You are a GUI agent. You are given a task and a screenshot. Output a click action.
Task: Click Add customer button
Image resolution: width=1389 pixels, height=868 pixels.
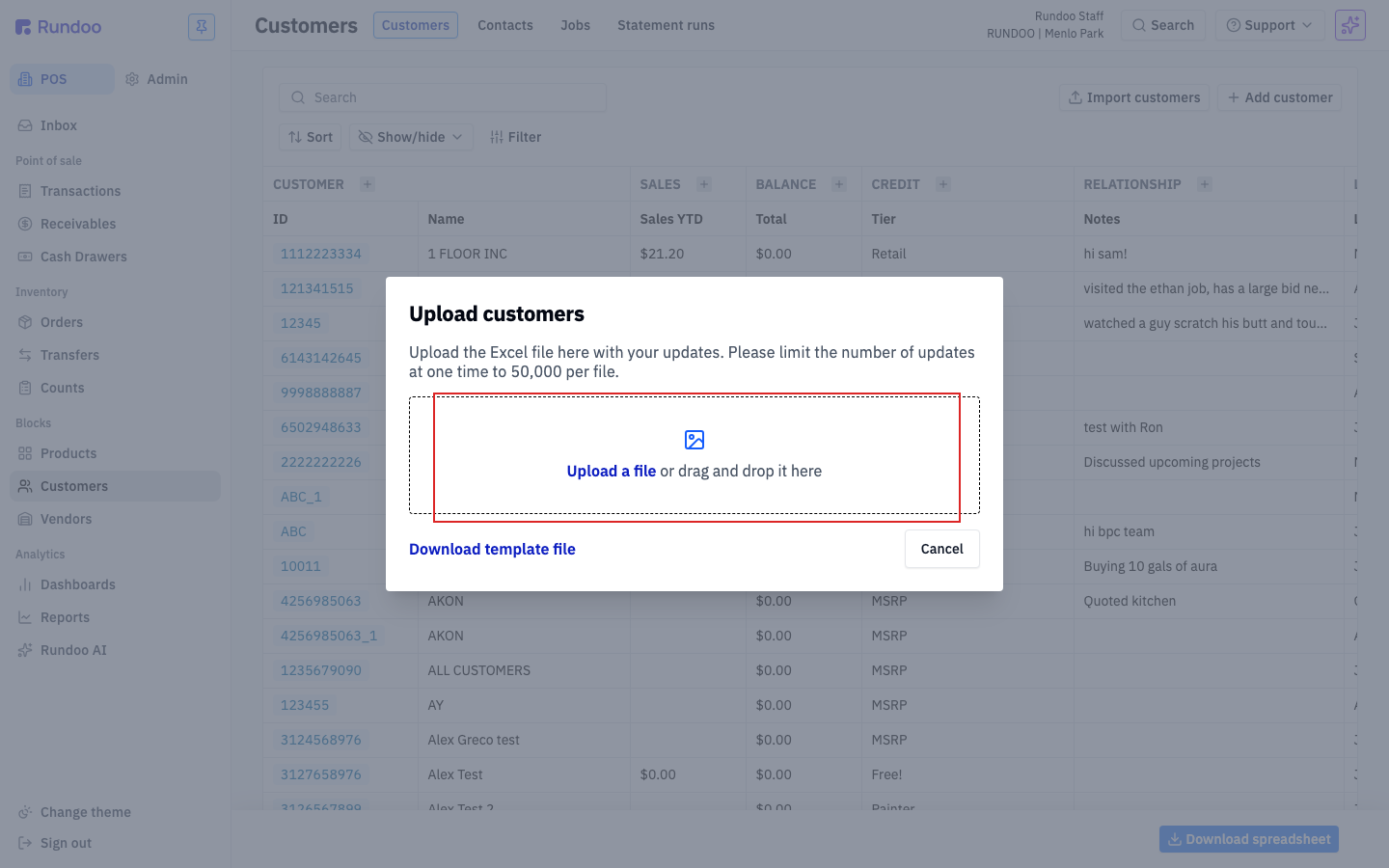tap(1280, 97)
